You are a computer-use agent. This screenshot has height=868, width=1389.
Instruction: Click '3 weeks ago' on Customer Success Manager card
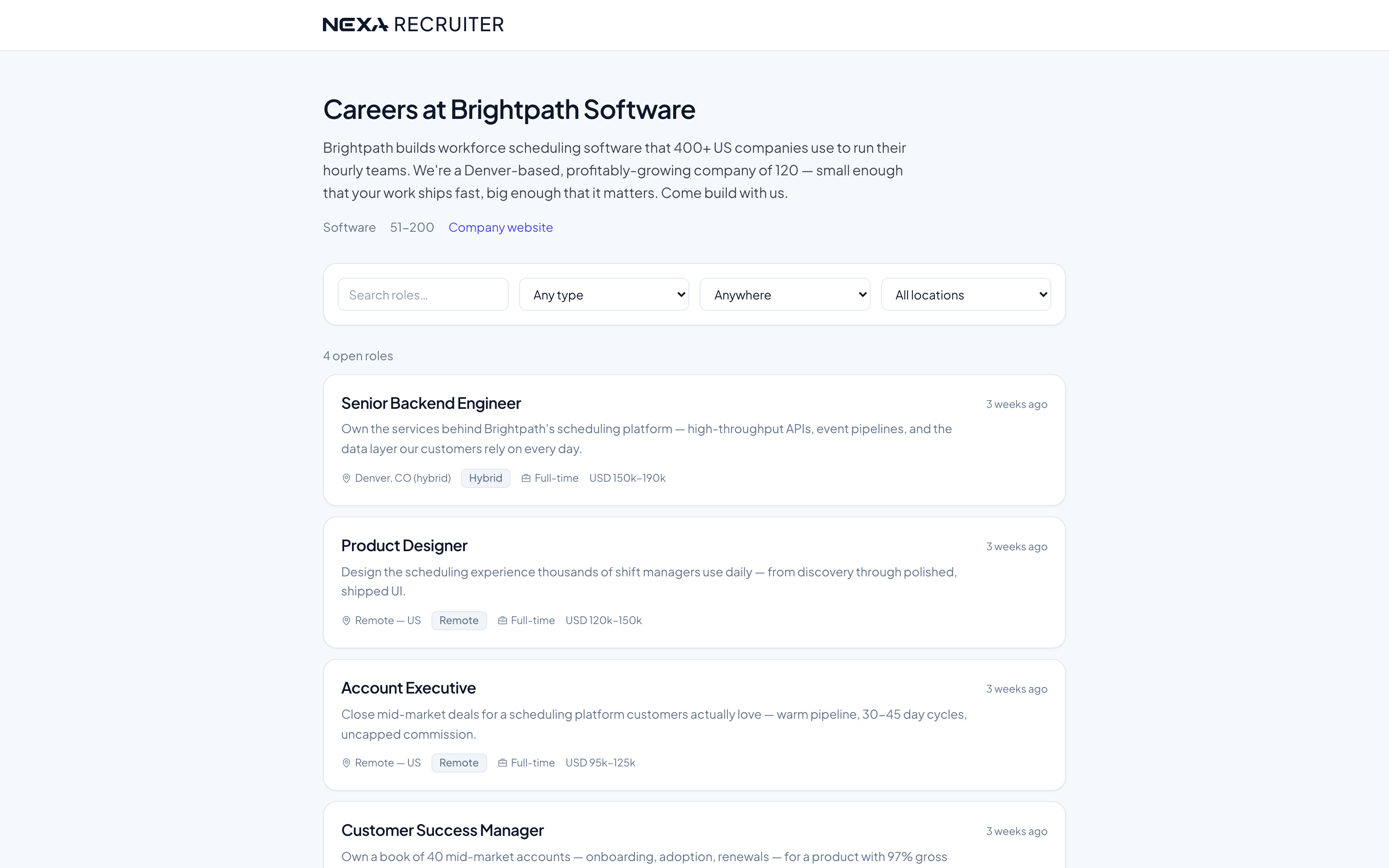(x=1017, y=831)
